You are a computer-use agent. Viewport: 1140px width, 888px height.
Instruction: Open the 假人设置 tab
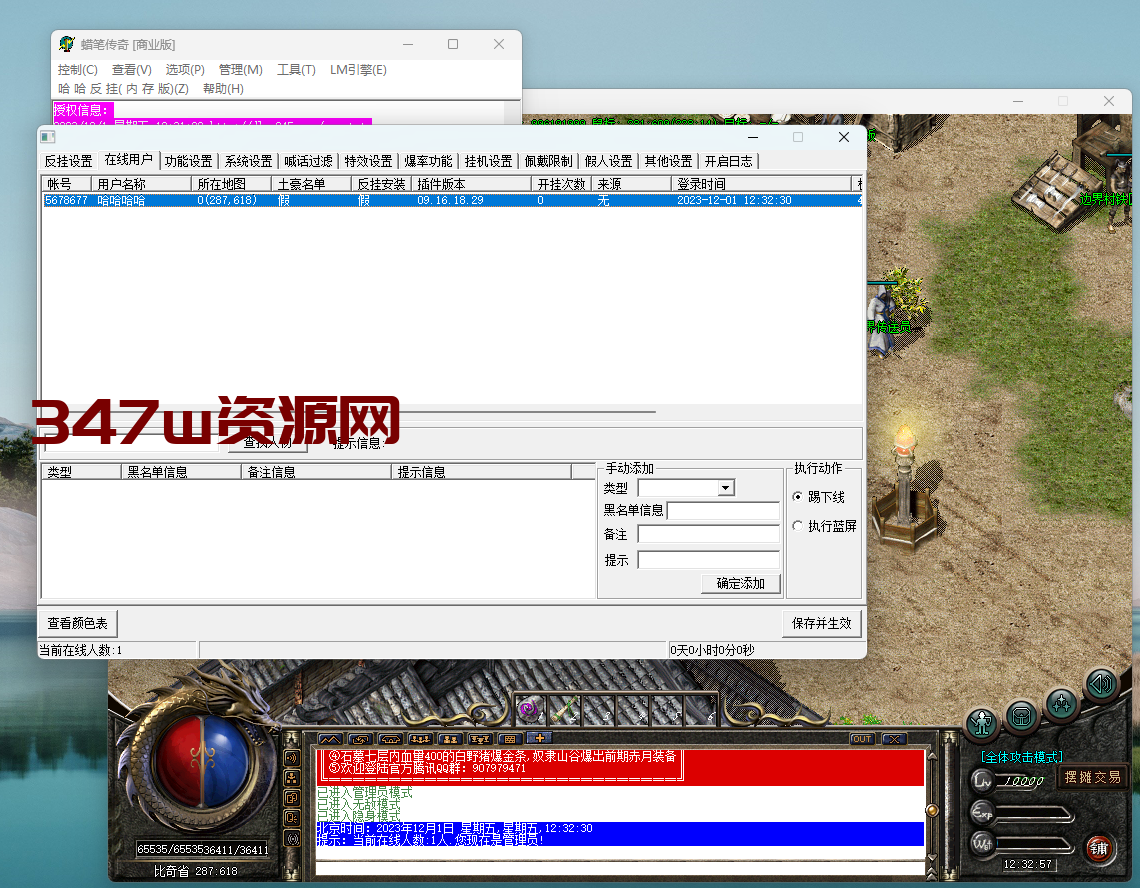coord(609,161)
